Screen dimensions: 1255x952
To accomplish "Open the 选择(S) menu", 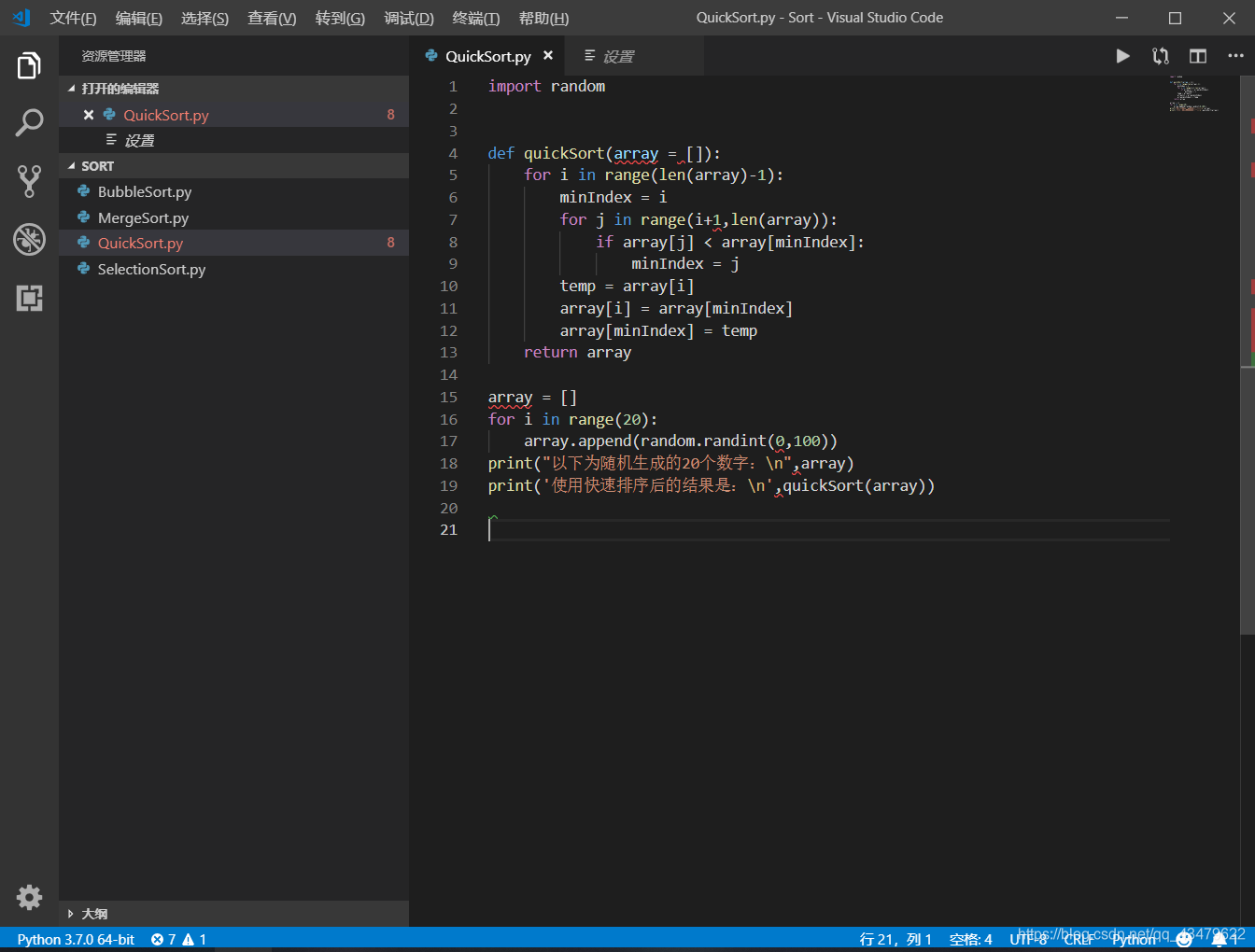I will click(x=204, y=18).
